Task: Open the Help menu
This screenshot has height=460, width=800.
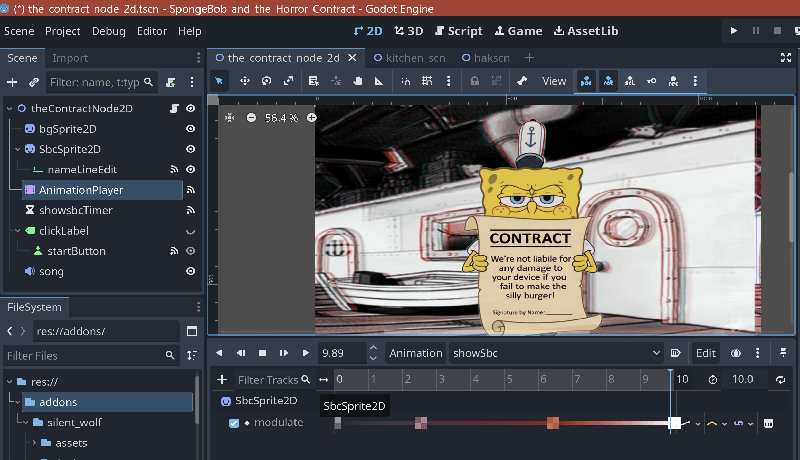Action: pyautogui.click(x=189, y=31)
